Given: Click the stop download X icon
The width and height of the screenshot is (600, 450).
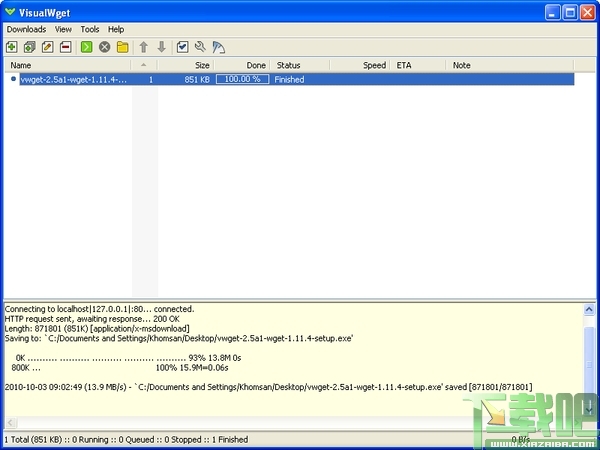Looking at the screenshot, I should click(x=104, y=47).
